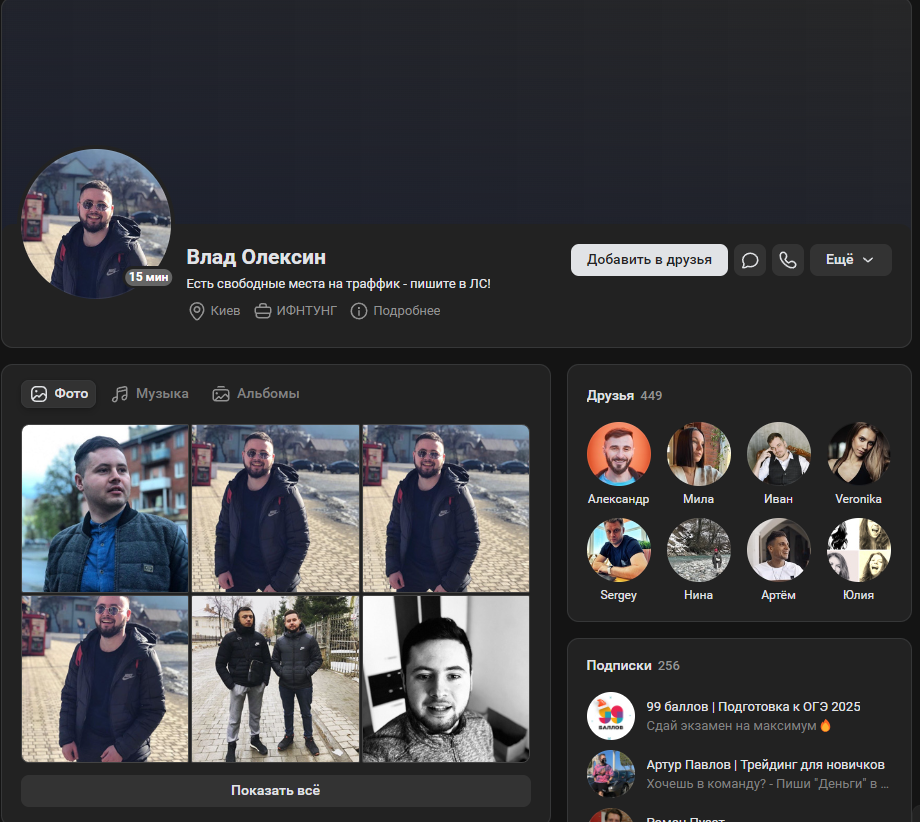The image size is (920, 822).
Task: Click the Фото tab image icon
Action: [39, 394]
